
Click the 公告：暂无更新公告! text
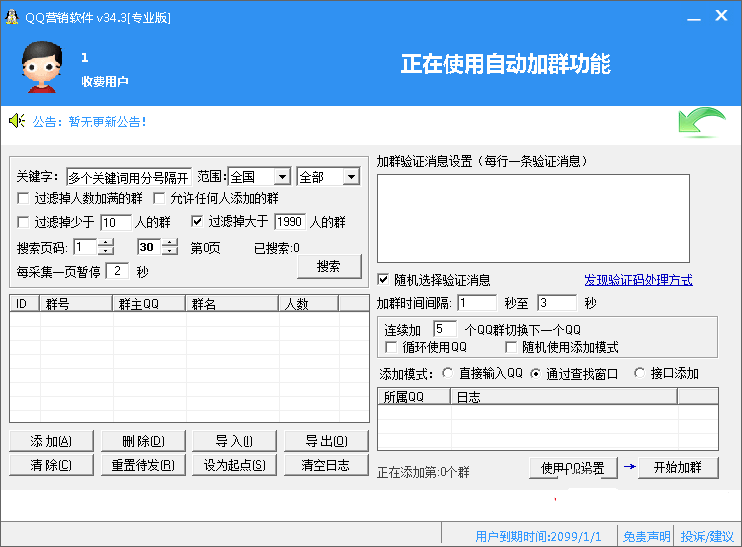tap(89, 122)
